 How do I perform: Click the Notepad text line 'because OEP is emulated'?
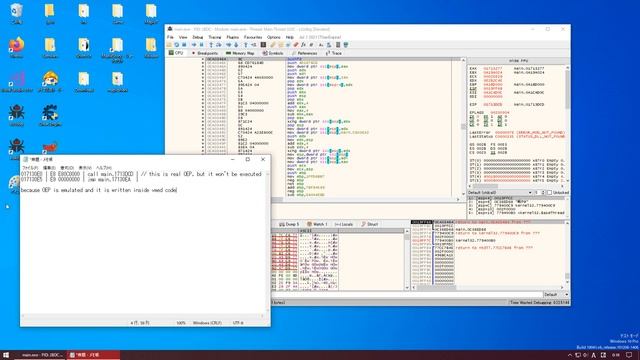98,190
